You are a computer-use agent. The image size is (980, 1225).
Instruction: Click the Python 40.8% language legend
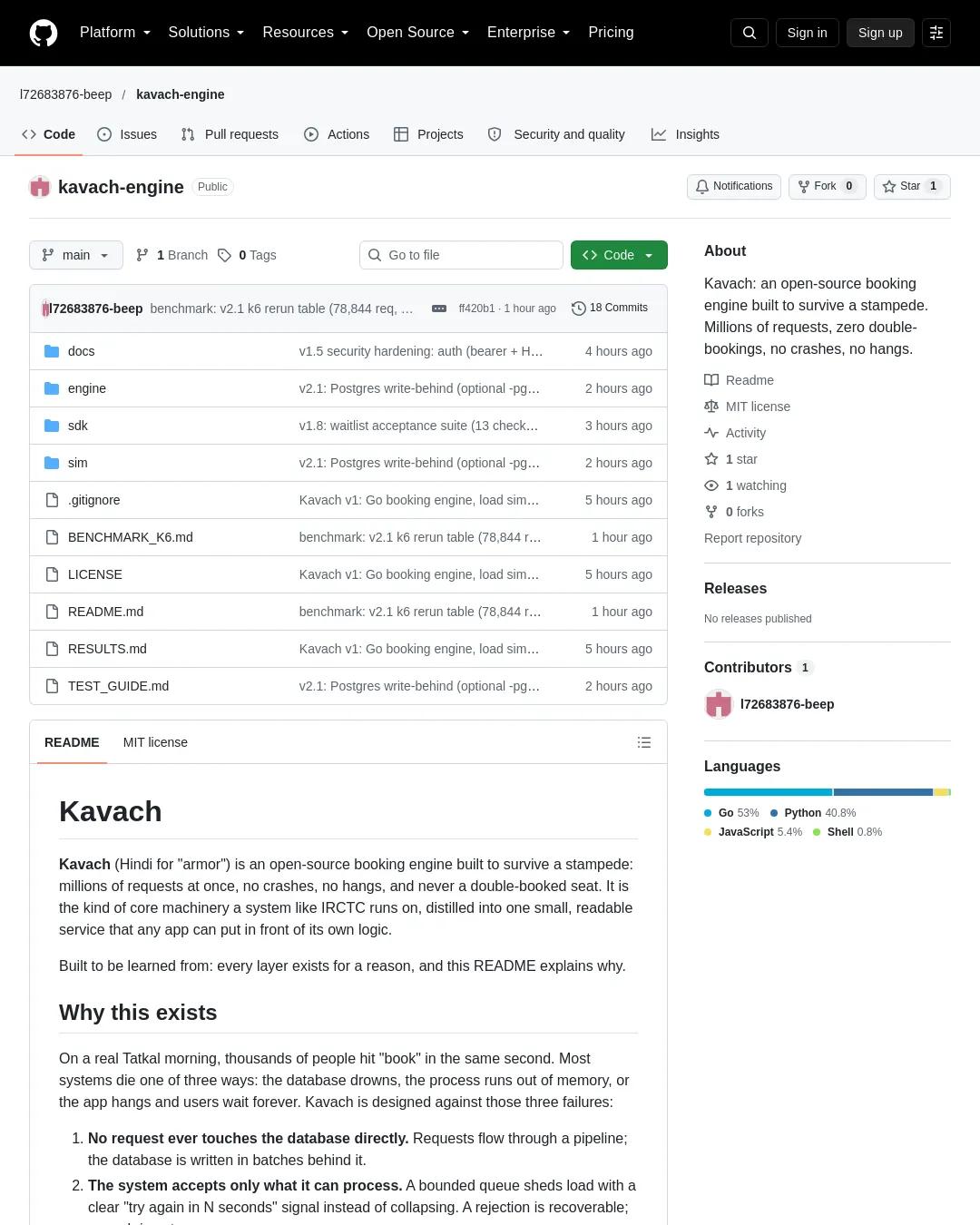point(812,813)
